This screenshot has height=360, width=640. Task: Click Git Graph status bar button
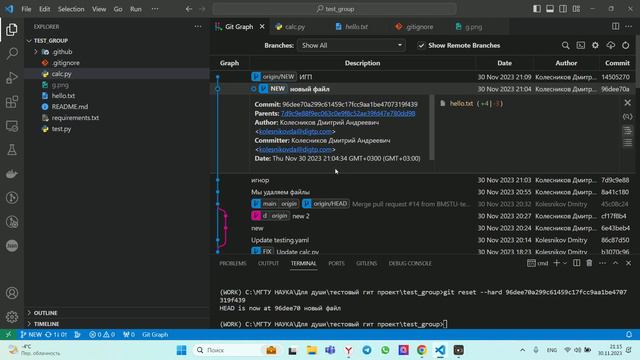coord(155,335)
